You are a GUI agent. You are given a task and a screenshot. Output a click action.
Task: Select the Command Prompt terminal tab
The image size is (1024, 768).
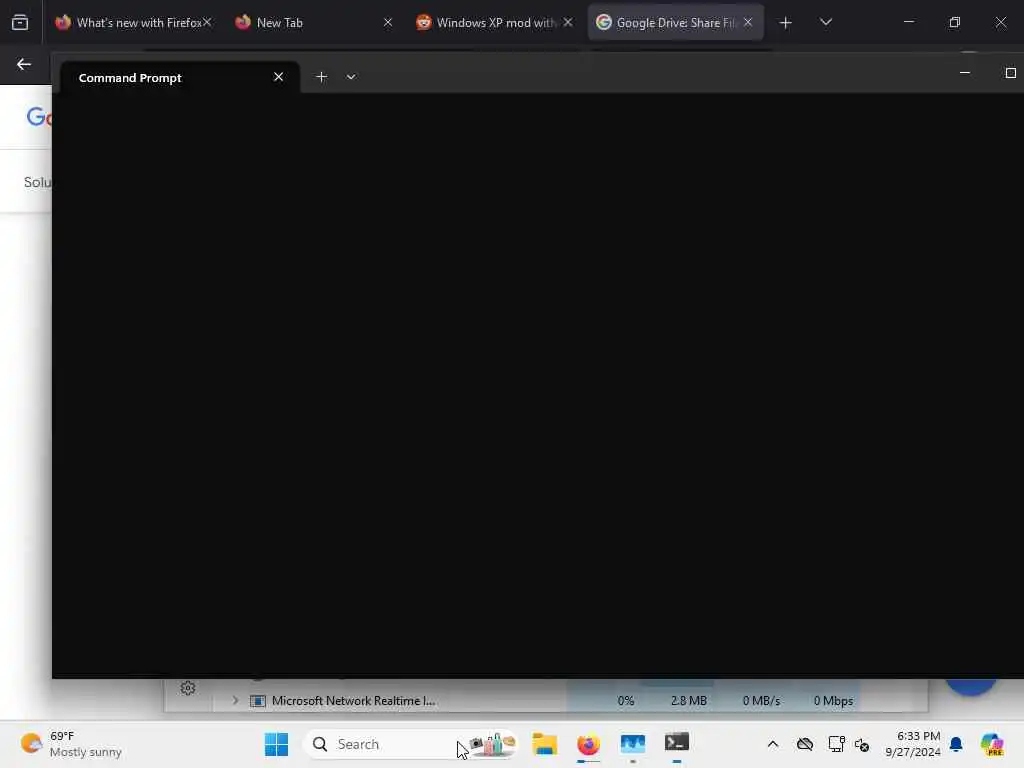point(179,78)
